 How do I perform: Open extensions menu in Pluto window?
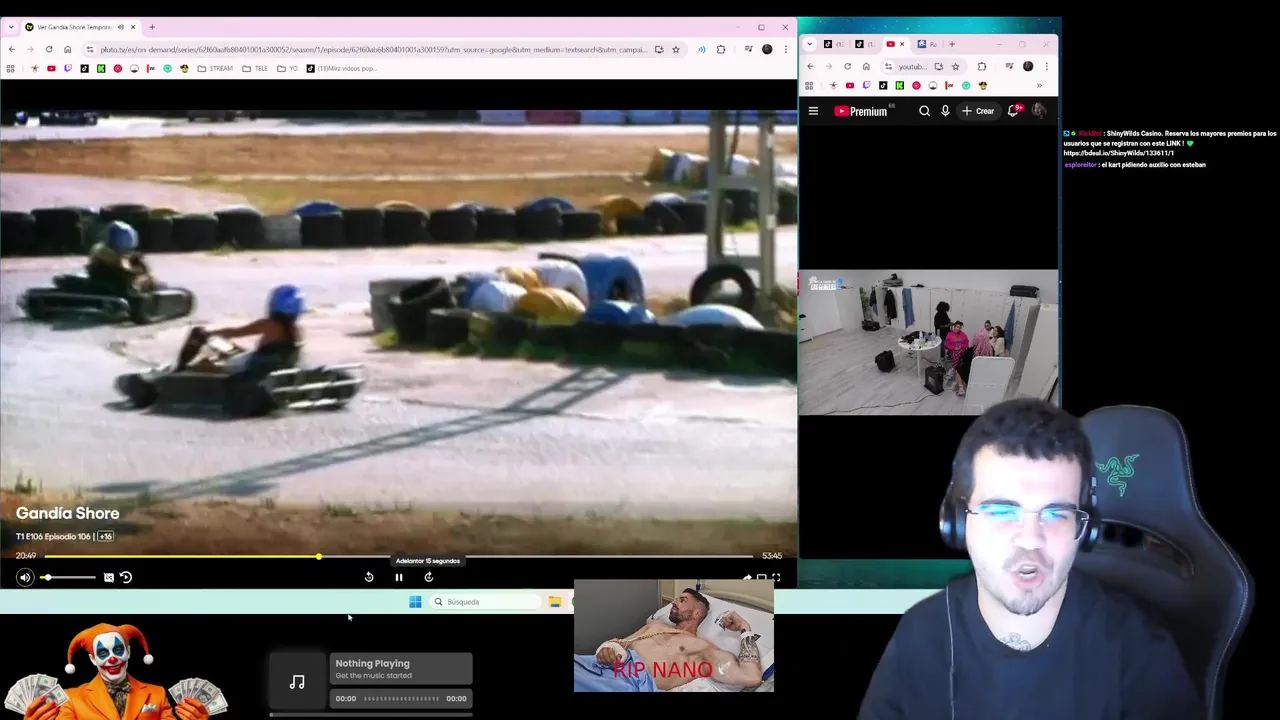click(x=721, y=49)
